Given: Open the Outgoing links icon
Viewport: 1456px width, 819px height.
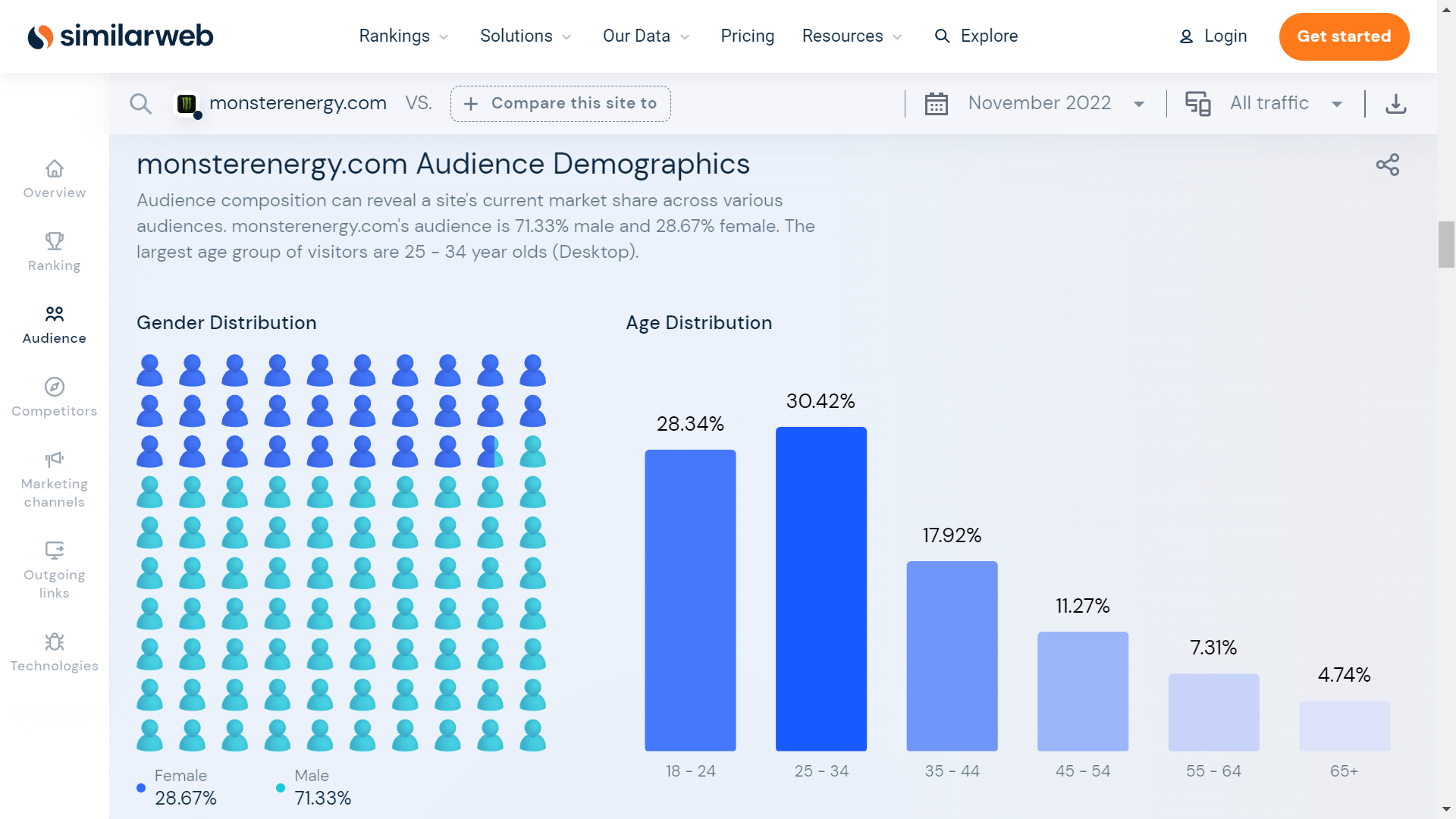Looking at the screenshot, I should (55, 550).
